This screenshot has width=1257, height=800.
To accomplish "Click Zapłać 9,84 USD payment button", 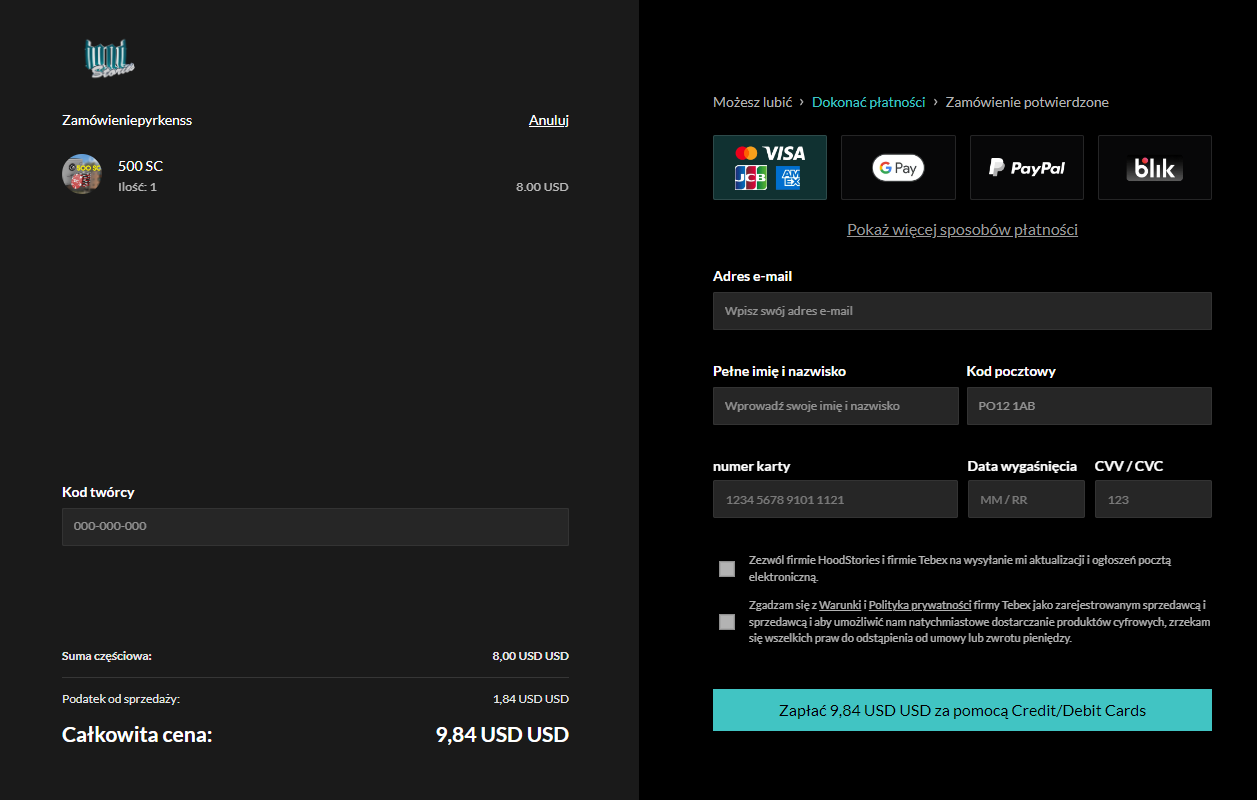I will (x=962, y=710).
